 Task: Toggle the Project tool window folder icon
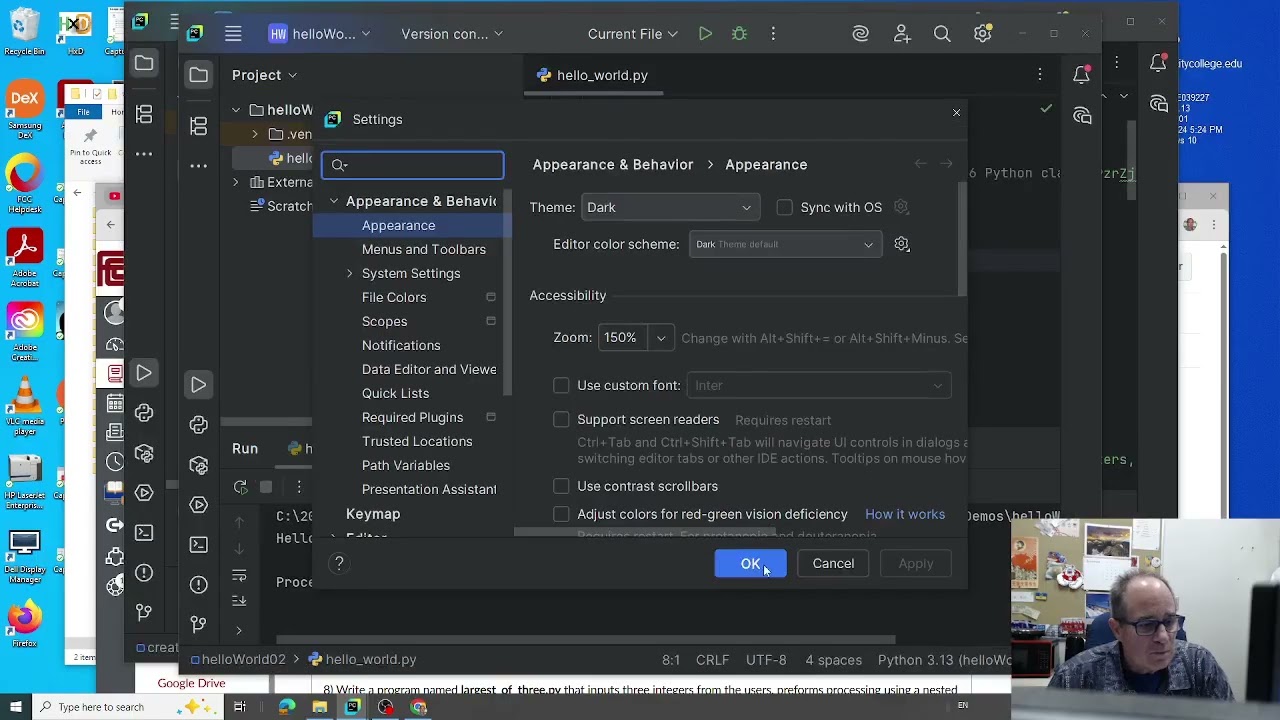pos(198,75)
